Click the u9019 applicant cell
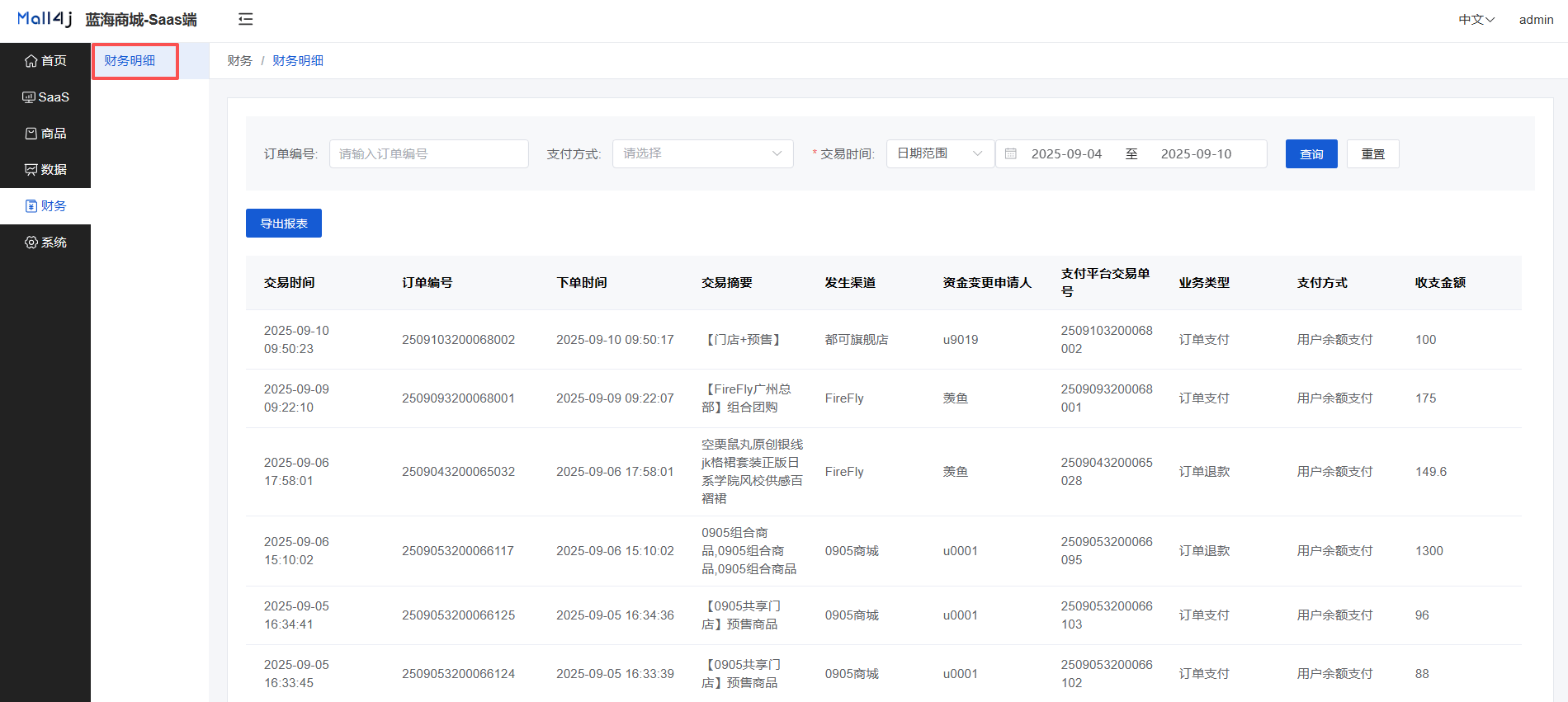This screenshot has width=1568, height=702. pyautogui.click(x=961, y=340)
